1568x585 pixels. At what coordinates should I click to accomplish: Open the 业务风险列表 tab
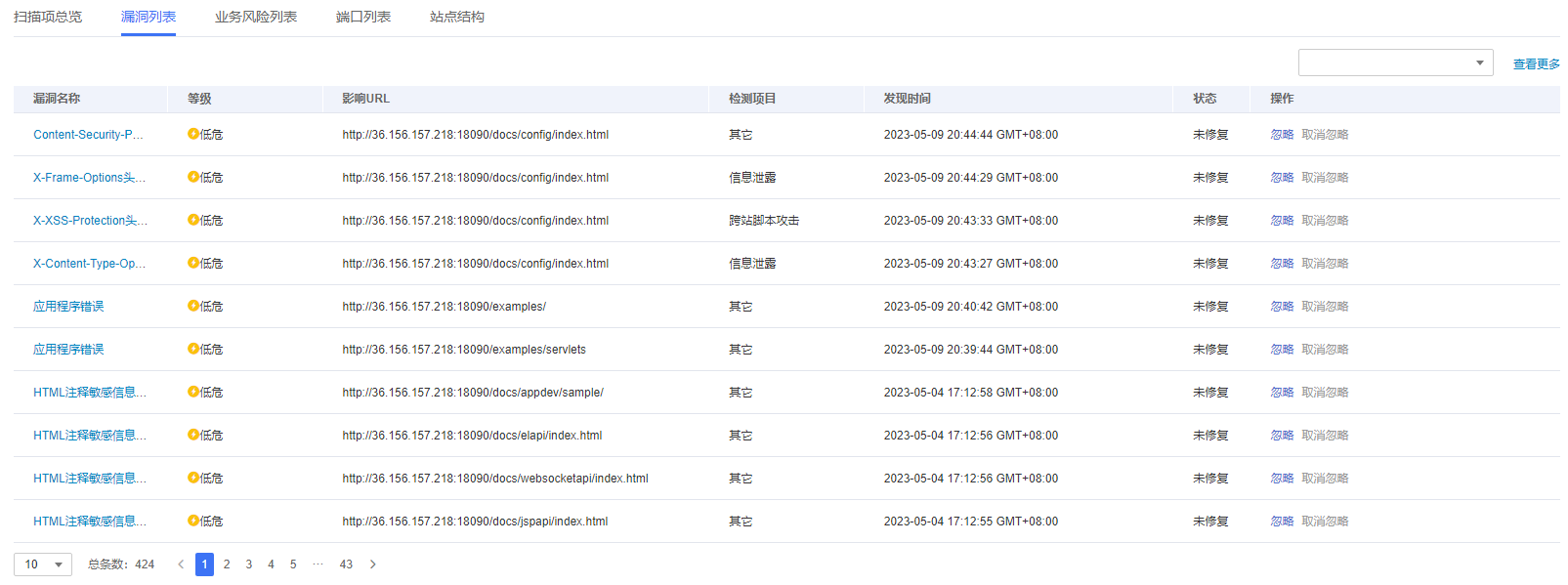point(256,17)
